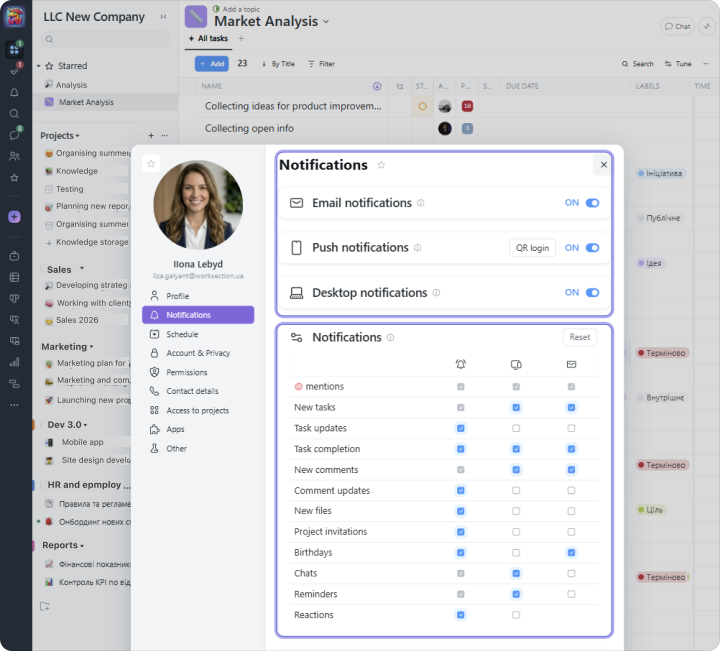This screenshot has width=720, height=651.
Task: Switch to the All tasks tab
Action: pyautogui.click(x=208, y=39)
